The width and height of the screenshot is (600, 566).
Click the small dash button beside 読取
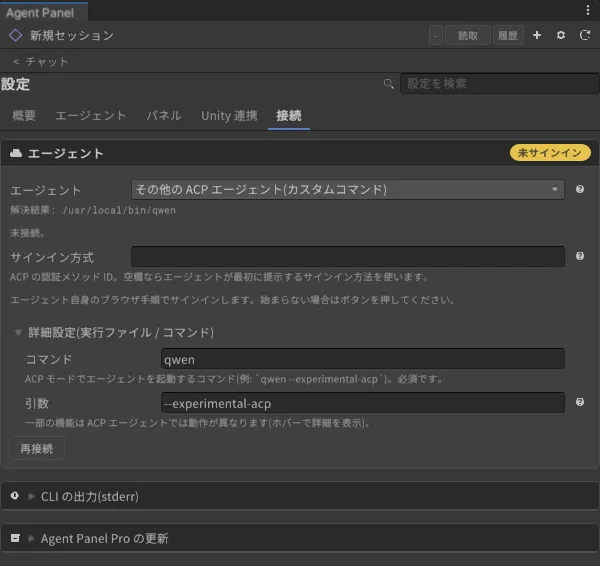click(435, 36)
